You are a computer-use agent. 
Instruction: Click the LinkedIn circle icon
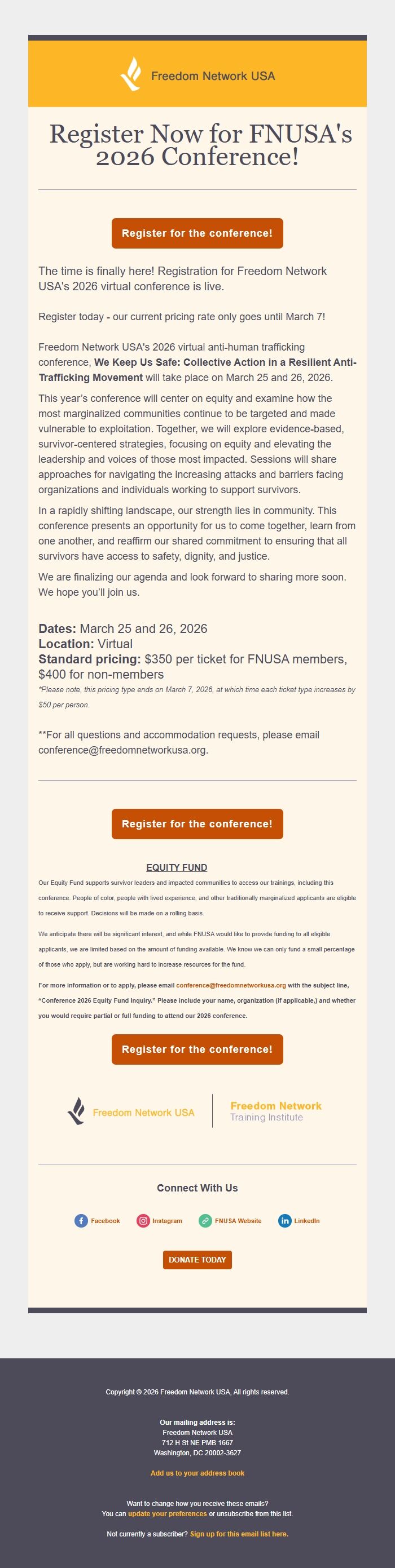pyautogui.click(x=284, y=1220)
